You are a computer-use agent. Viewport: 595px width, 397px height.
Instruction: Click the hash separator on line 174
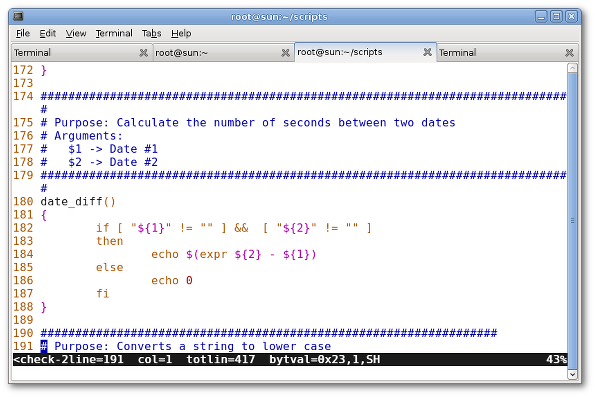303,96
